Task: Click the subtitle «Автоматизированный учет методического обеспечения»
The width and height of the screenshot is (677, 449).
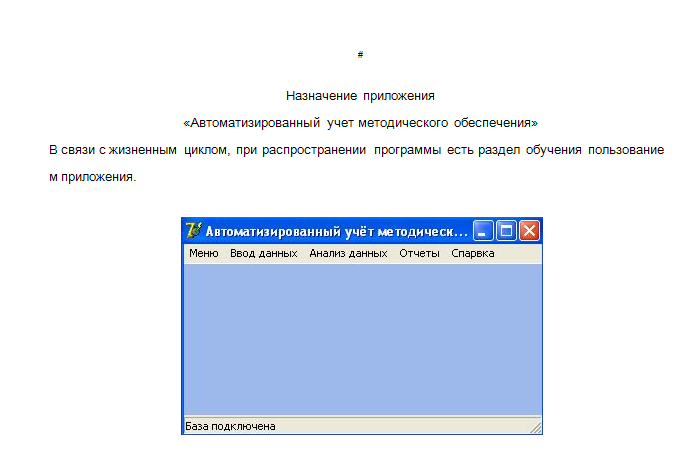Action: click(x=360, y=123)
